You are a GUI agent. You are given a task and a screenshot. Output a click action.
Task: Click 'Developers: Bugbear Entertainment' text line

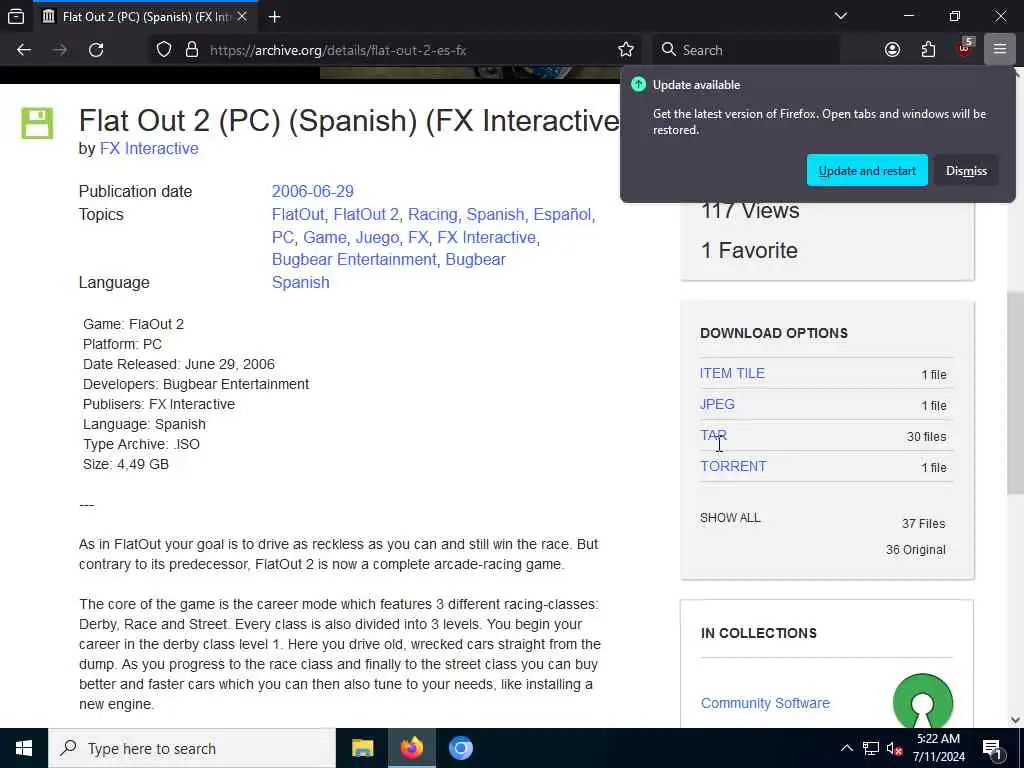pos(196,384)
